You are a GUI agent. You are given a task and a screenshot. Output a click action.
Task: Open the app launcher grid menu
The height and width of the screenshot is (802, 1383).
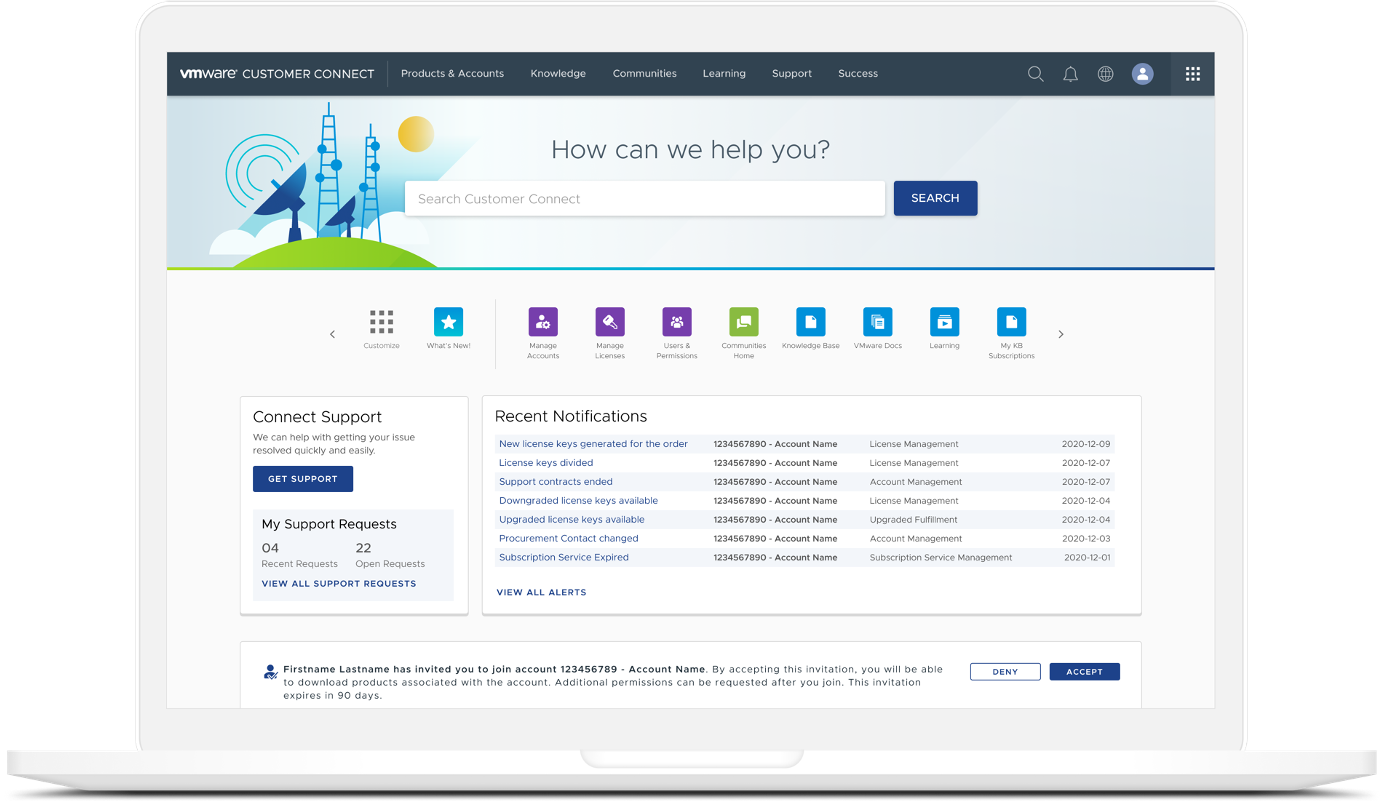tap(1192, 73)
